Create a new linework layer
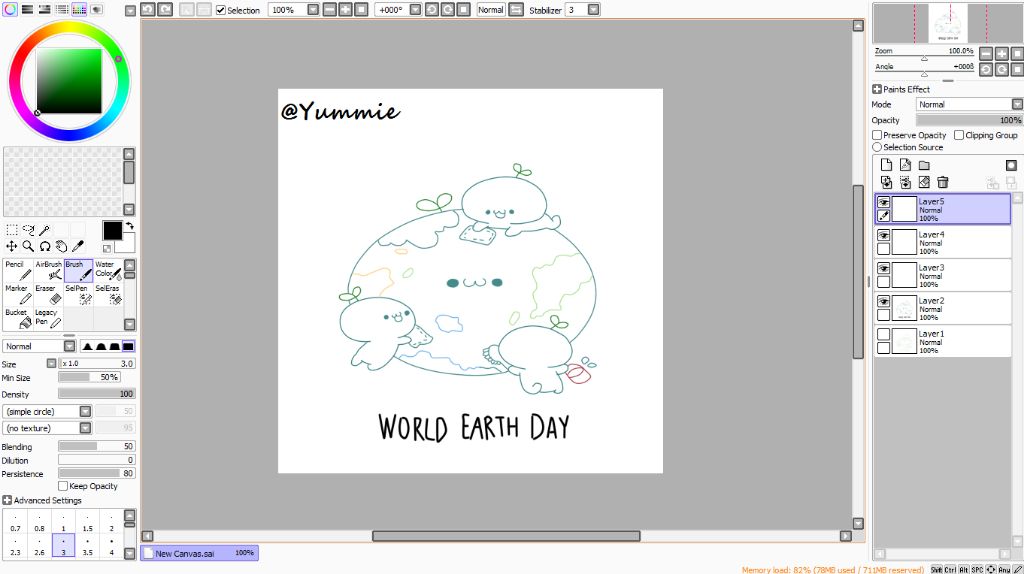Viewport: 1024px width, 574px height. (905, 165)
